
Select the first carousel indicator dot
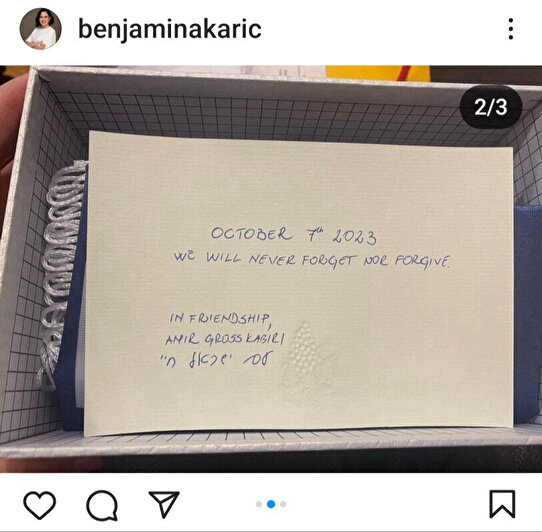point(259,504)
